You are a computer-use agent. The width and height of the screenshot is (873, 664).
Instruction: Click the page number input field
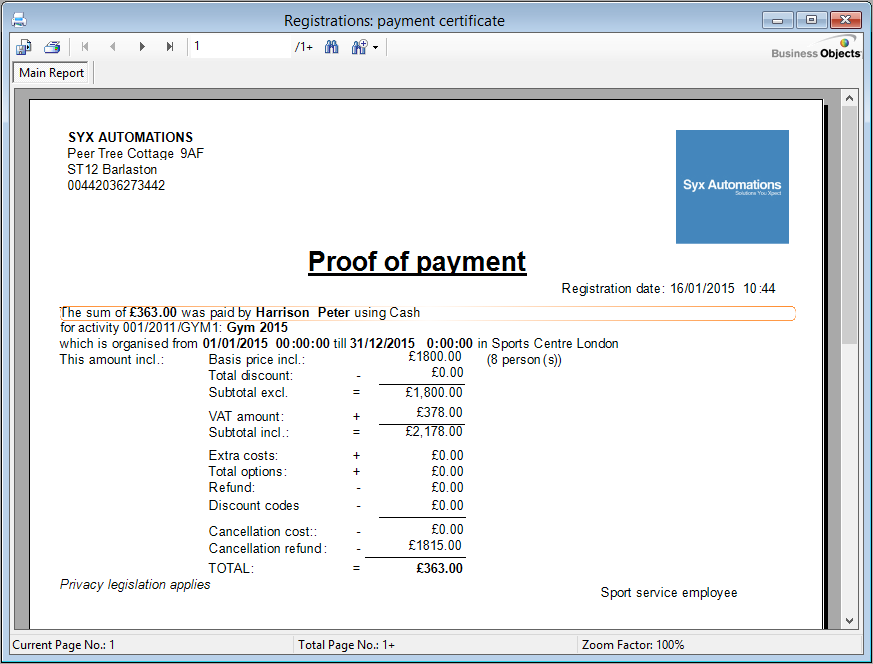240,47
